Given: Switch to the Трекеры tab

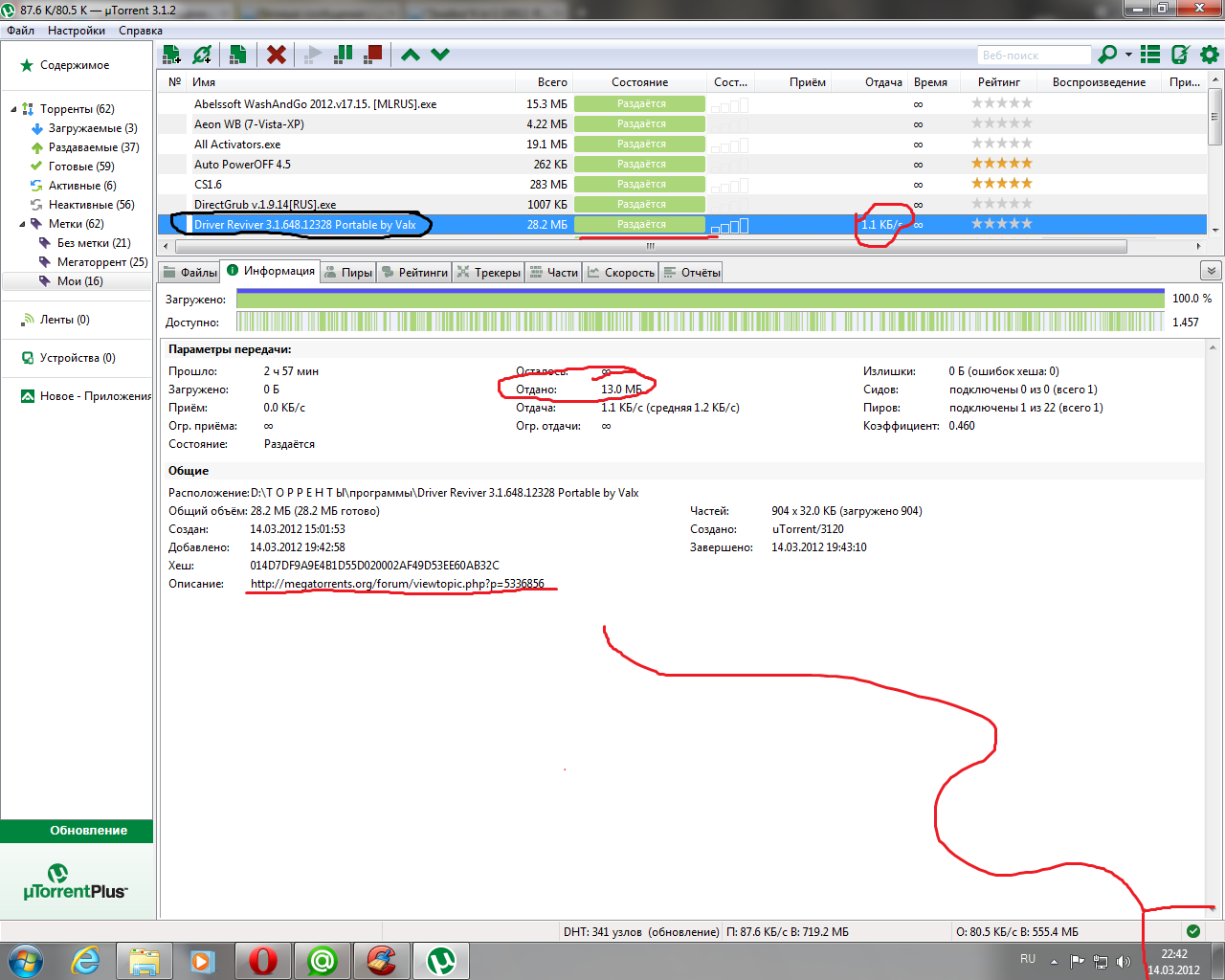Looking at the screenshot, I should tap(488, 273).
